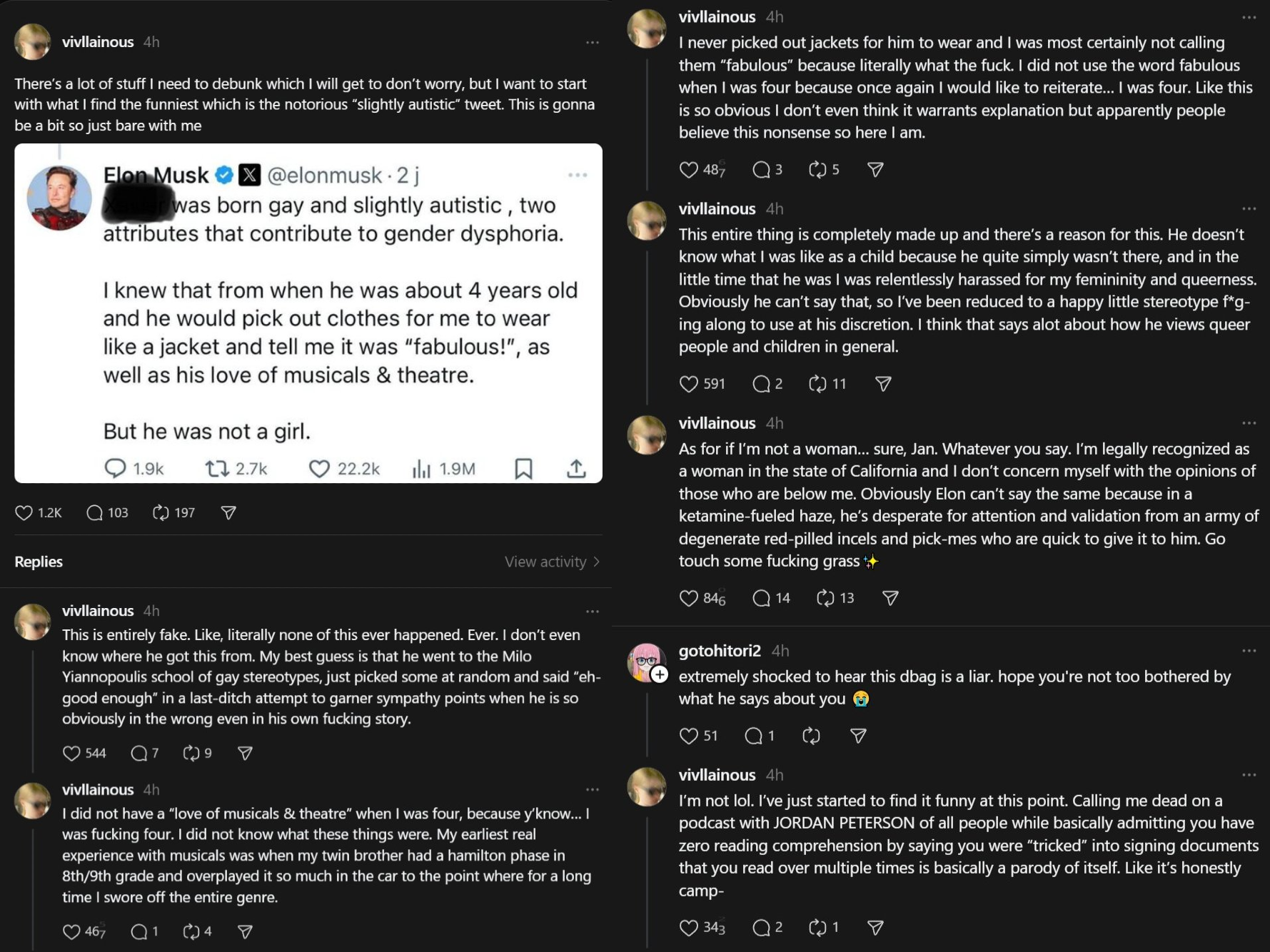Follow gotohitori2 using the avatar plus badge
1270x952 pixels.
(660, 674)
